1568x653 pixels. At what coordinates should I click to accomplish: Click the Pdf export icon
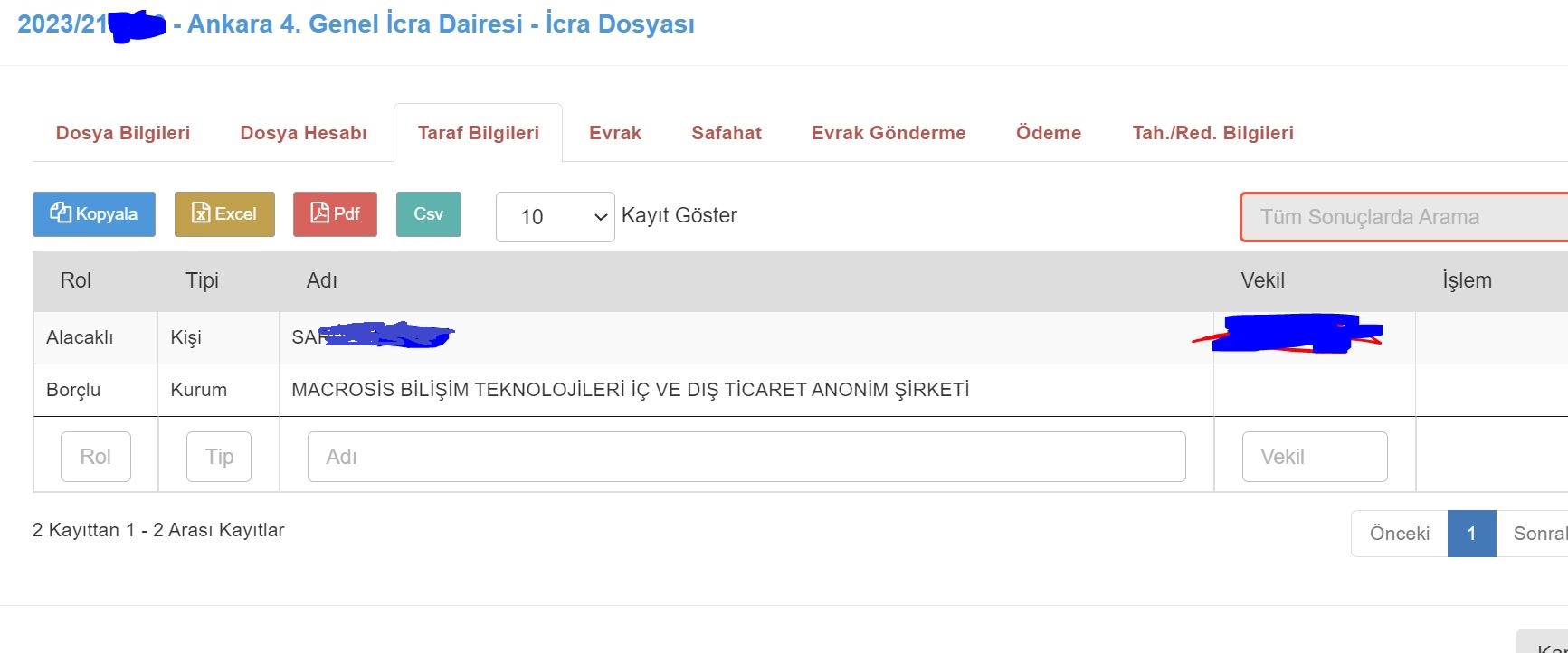point(319,213)
